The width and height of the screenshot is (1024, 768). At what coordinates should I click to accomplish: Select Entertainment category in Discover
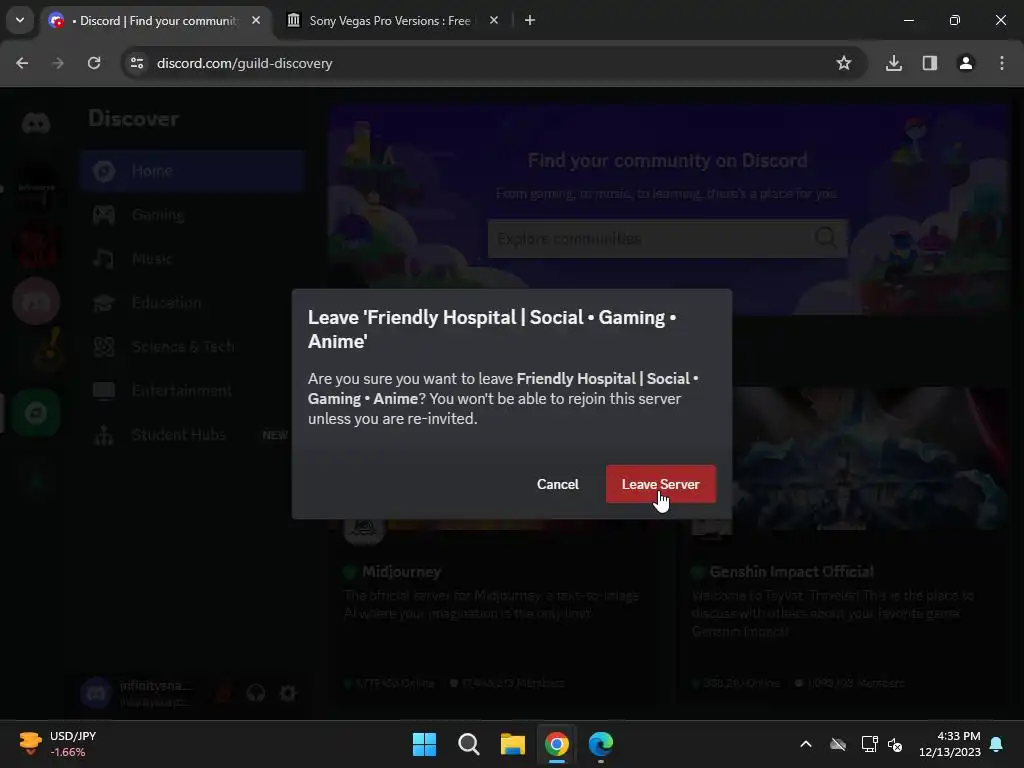click(x=193, y=391)
